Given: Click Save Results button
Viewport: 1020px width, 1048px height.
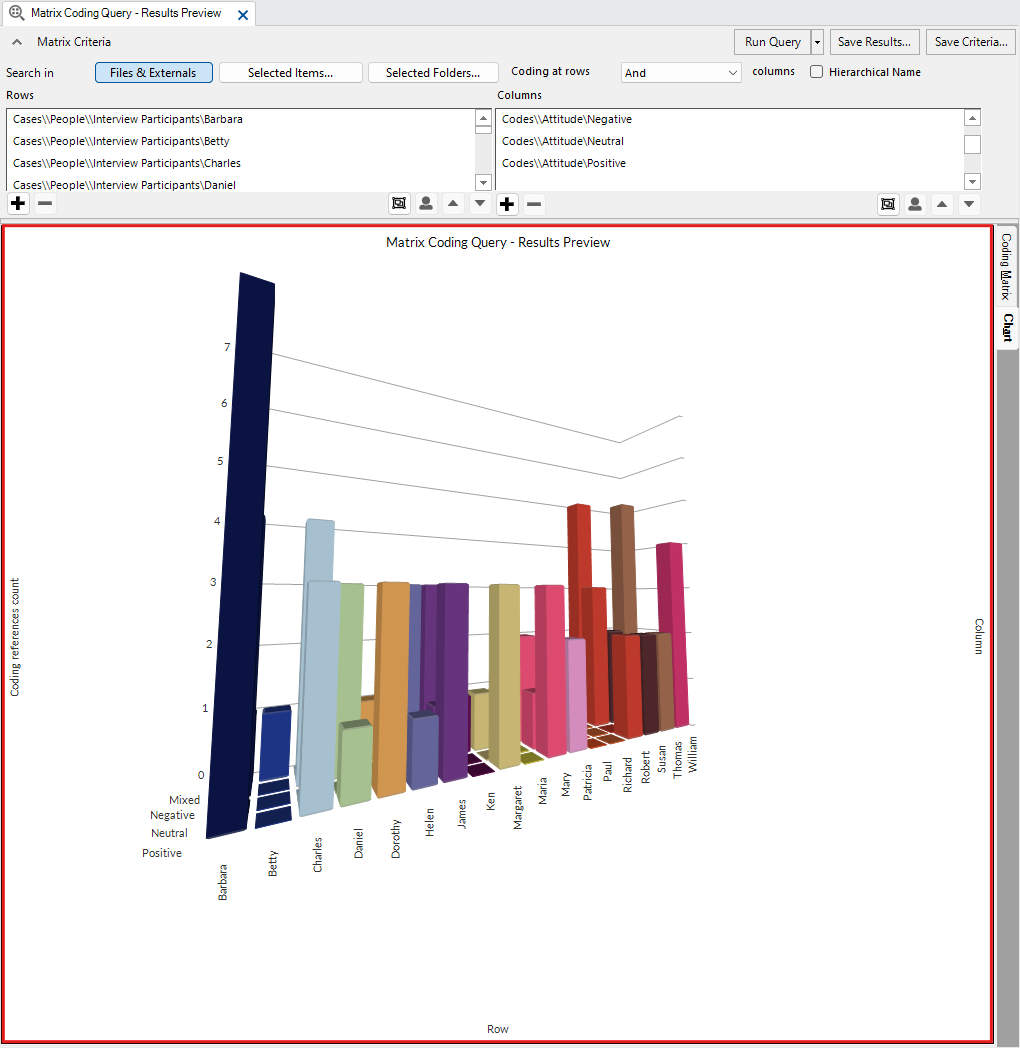Looking at the screenshot, I should pos(874,42).
